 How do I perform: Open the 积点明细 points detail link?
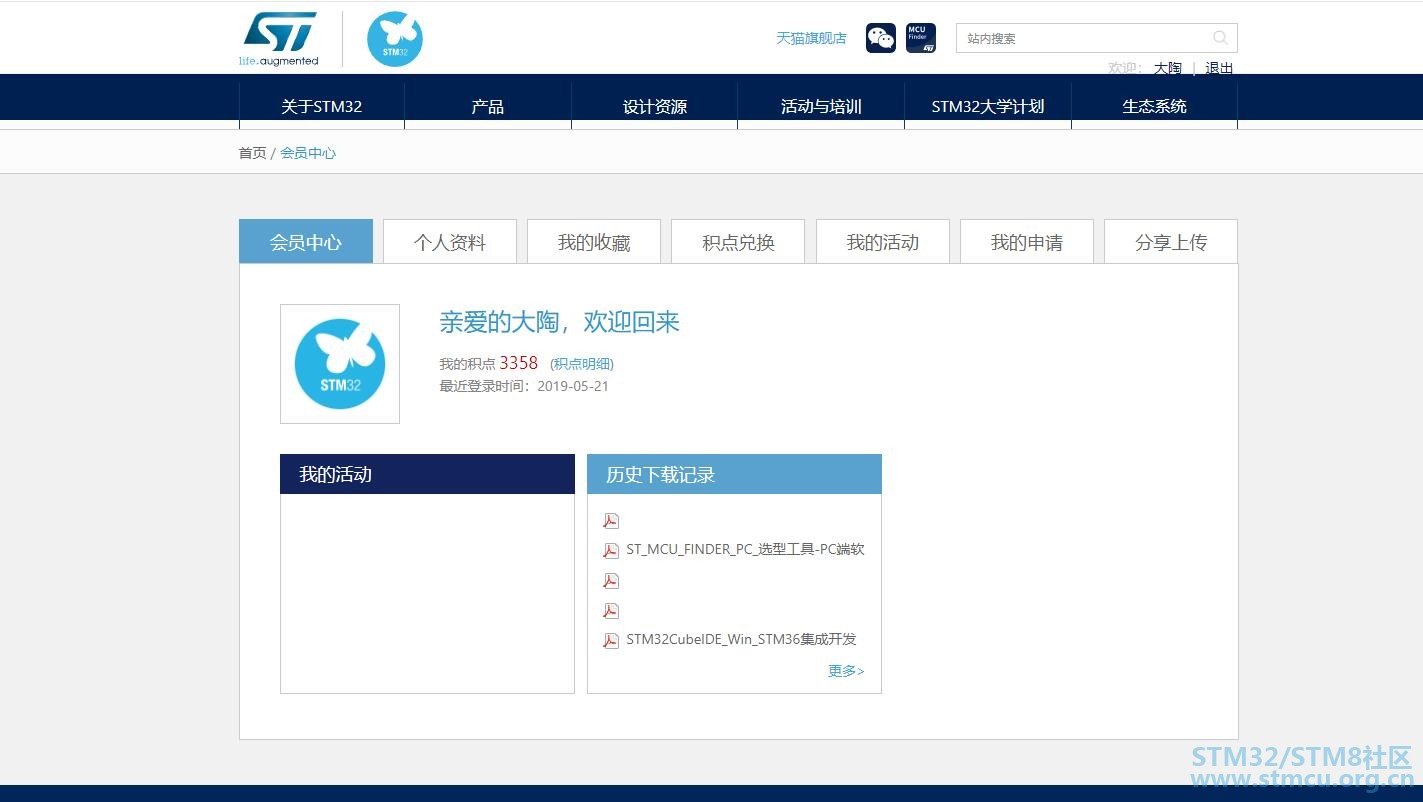pos(582,364)
